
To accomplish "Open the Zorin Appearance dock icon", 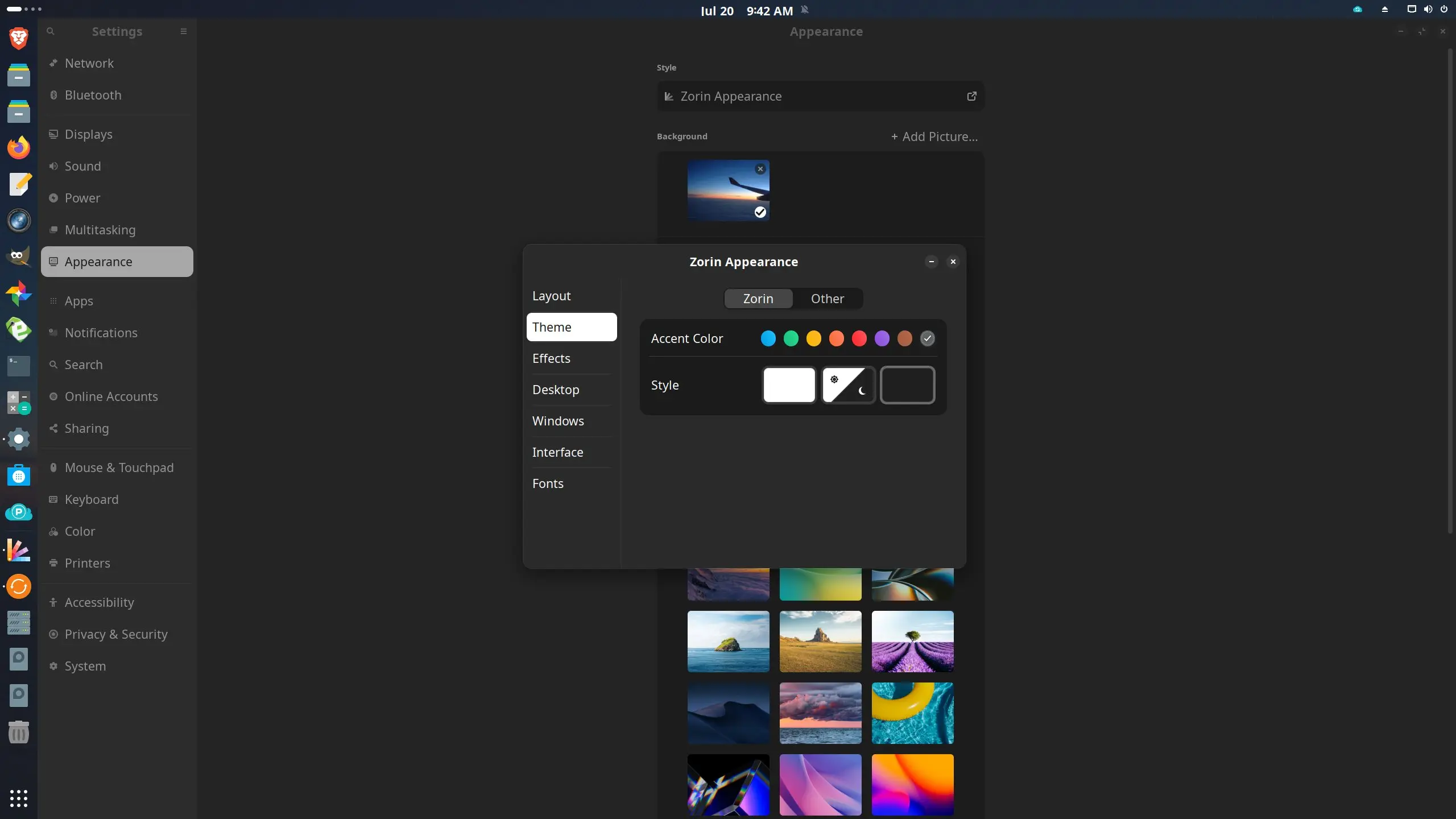I will click(x=19, y=550).
